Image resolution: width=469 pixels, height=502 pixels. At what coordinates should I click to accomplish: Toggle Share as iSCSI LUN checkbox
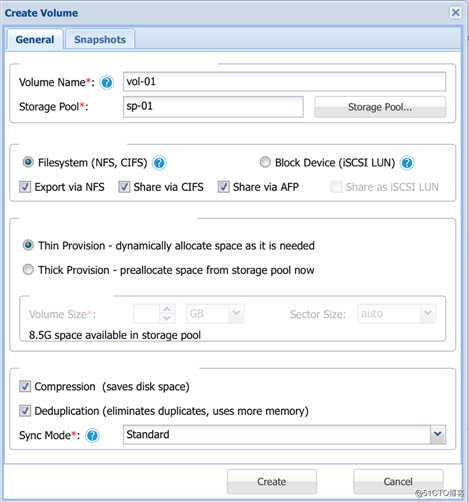[x=336, y=187]
